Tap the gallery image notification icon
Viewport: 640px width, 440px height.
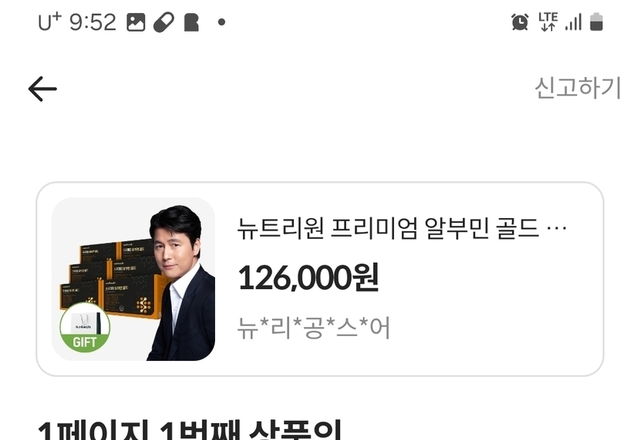point(136,22)
